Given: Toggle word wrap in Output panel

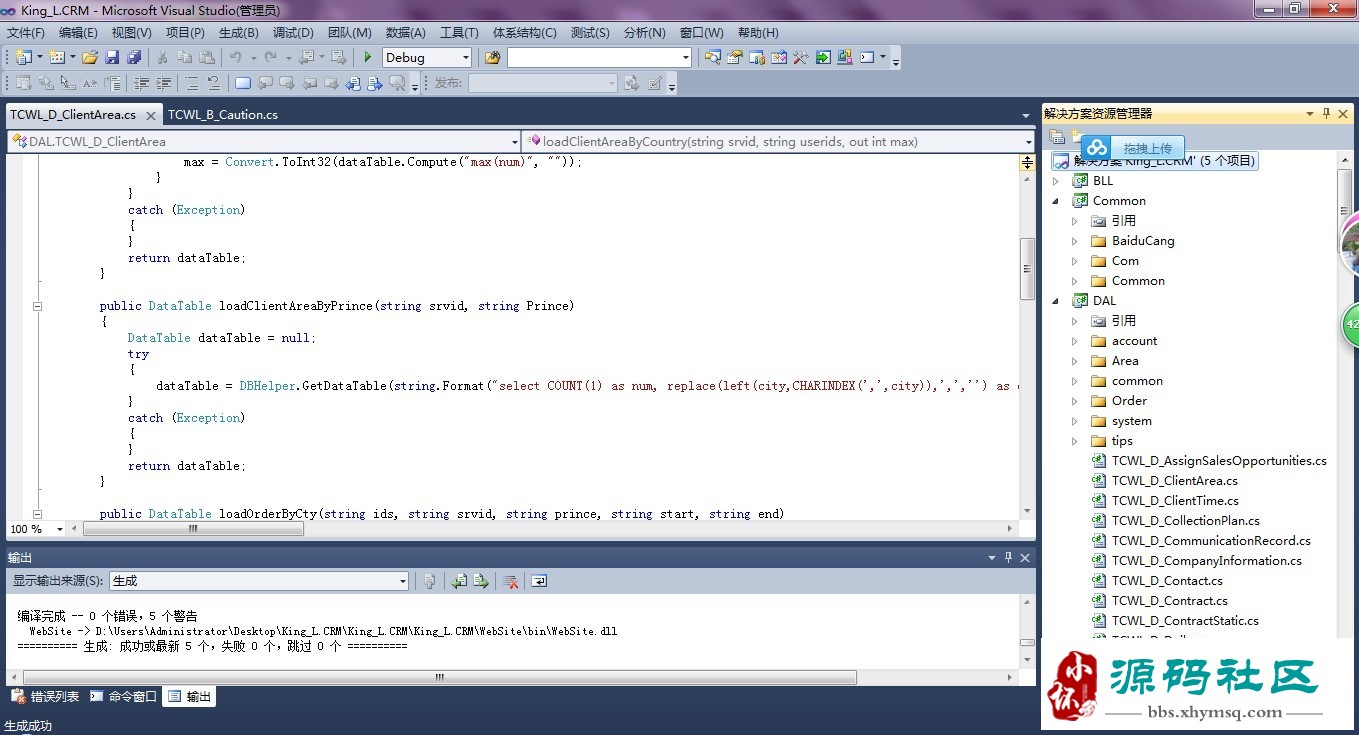Looking at the screenshot, I should 539,581.
